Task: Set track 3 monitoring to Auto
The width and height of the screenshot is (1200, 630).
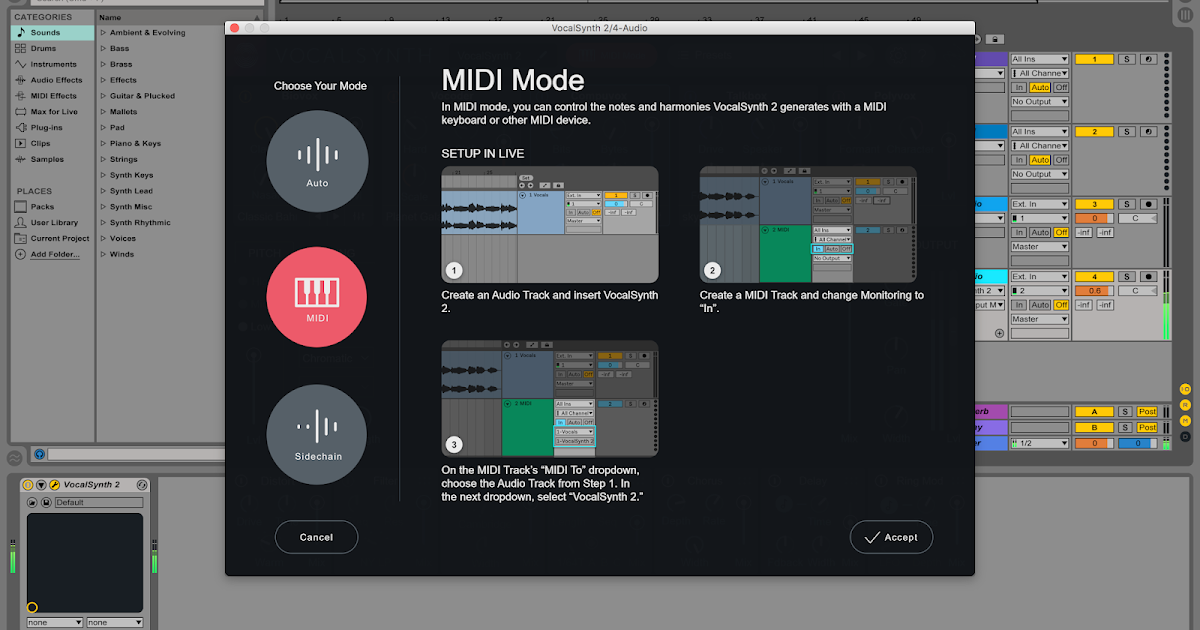Action: click(x=1040, y=232)
